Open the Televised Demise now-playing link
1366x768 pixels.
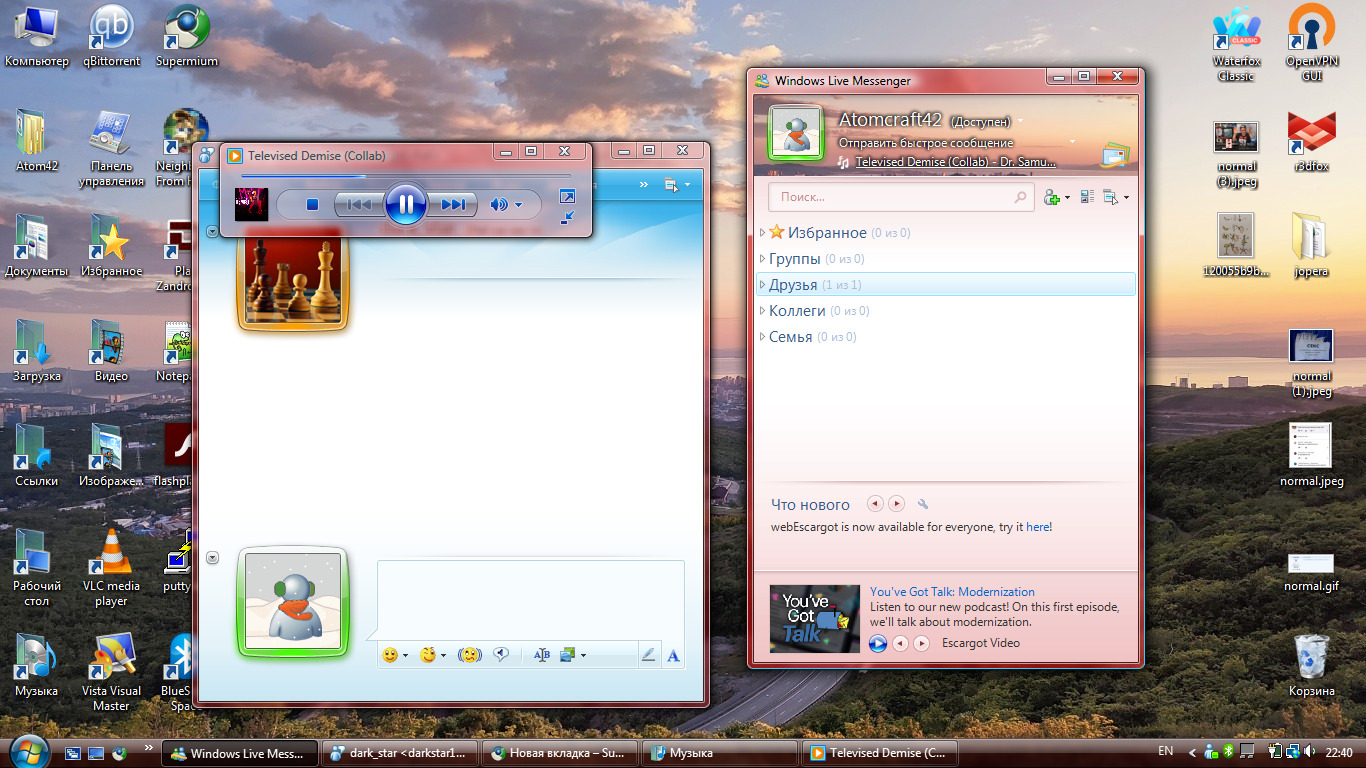click(955, 162)
